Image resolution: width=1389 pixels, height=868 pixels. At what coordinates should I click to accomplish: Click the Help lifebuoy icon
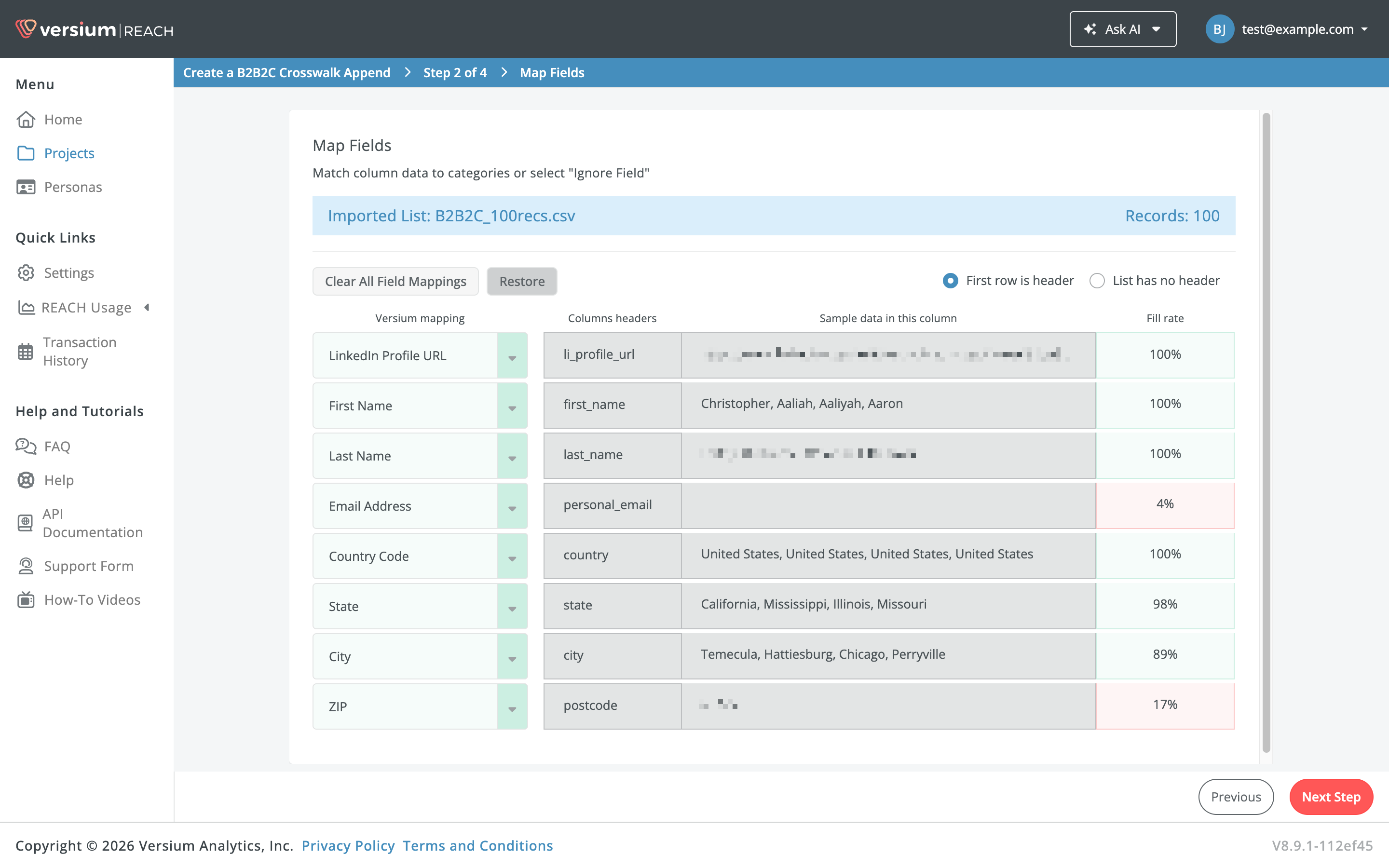tap(26, 480)
